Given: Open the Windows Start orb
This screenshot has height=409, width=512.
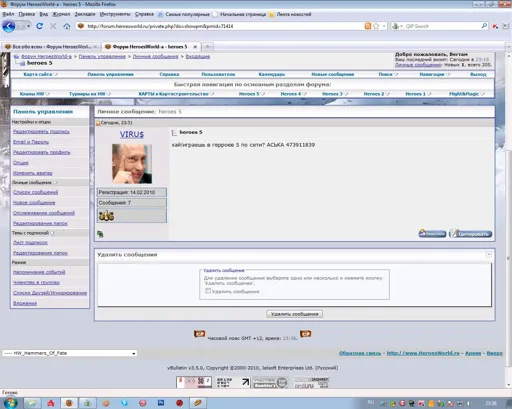Looking at the screenshot, I should [x=10, y=403].
